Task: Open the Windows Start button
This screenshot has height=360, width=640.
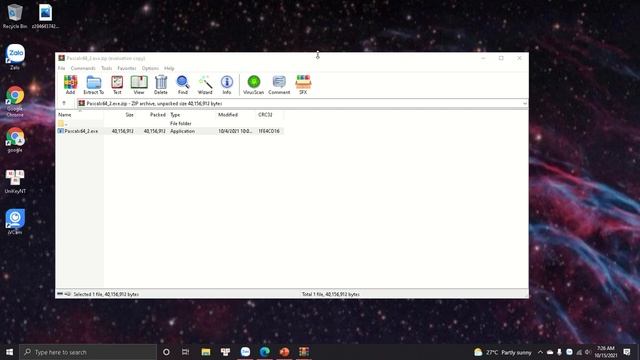Action: click(x=9, y=352)
